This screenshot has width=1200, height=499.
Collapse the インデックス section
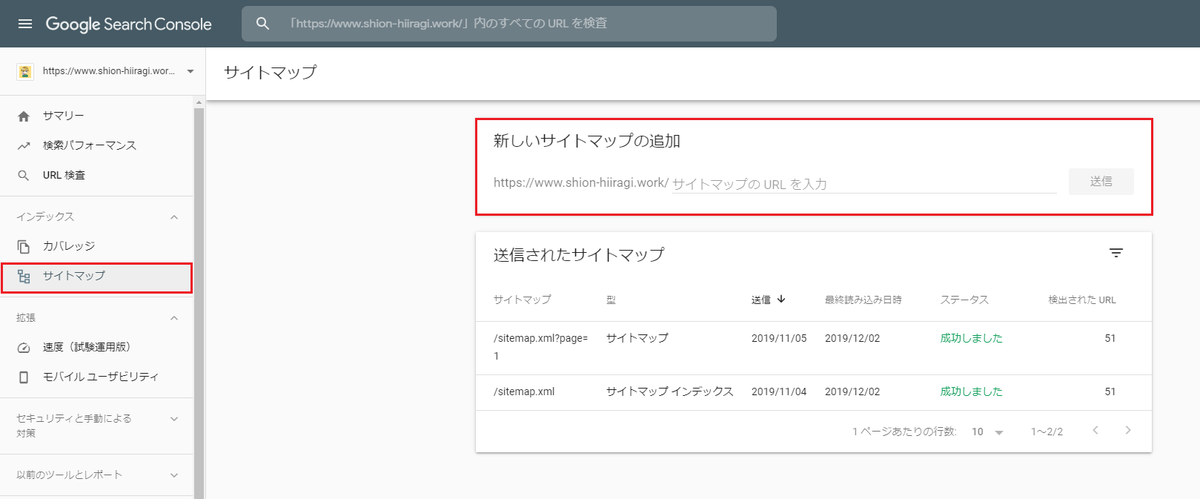[174, 217]
